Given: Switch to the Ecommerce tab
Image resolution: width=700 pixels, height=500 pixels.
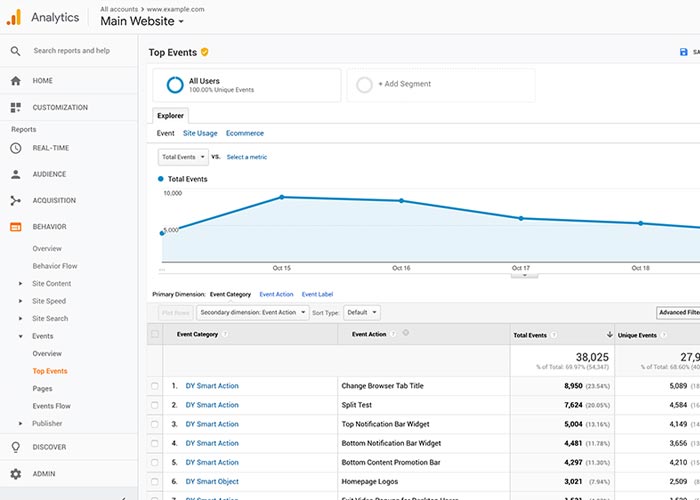Looking at the screenshot, I should pyautogui.click(x=245, y=133).
